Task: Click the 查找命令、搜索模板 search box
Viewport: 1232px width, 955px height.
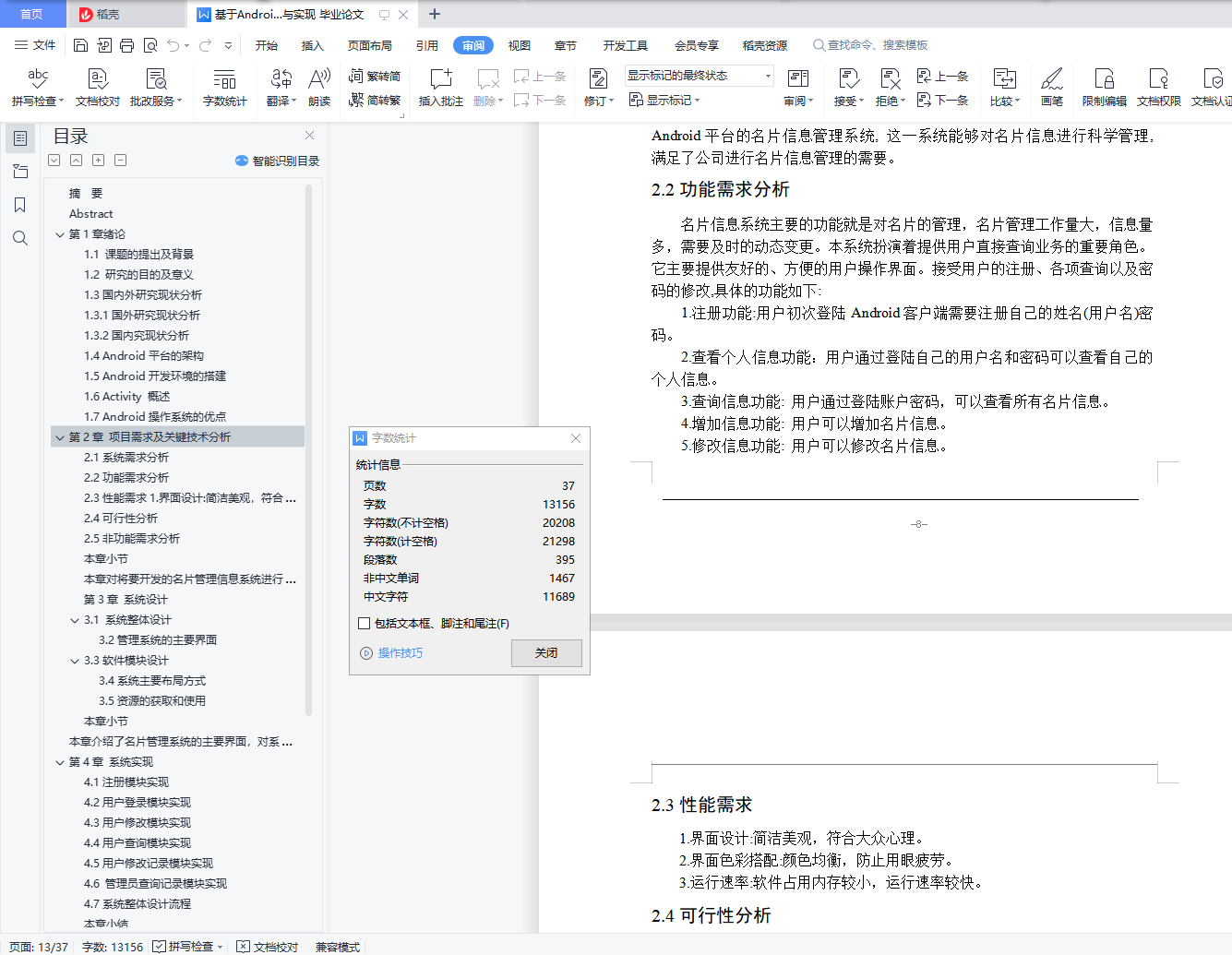Action: tap(870, 45)
